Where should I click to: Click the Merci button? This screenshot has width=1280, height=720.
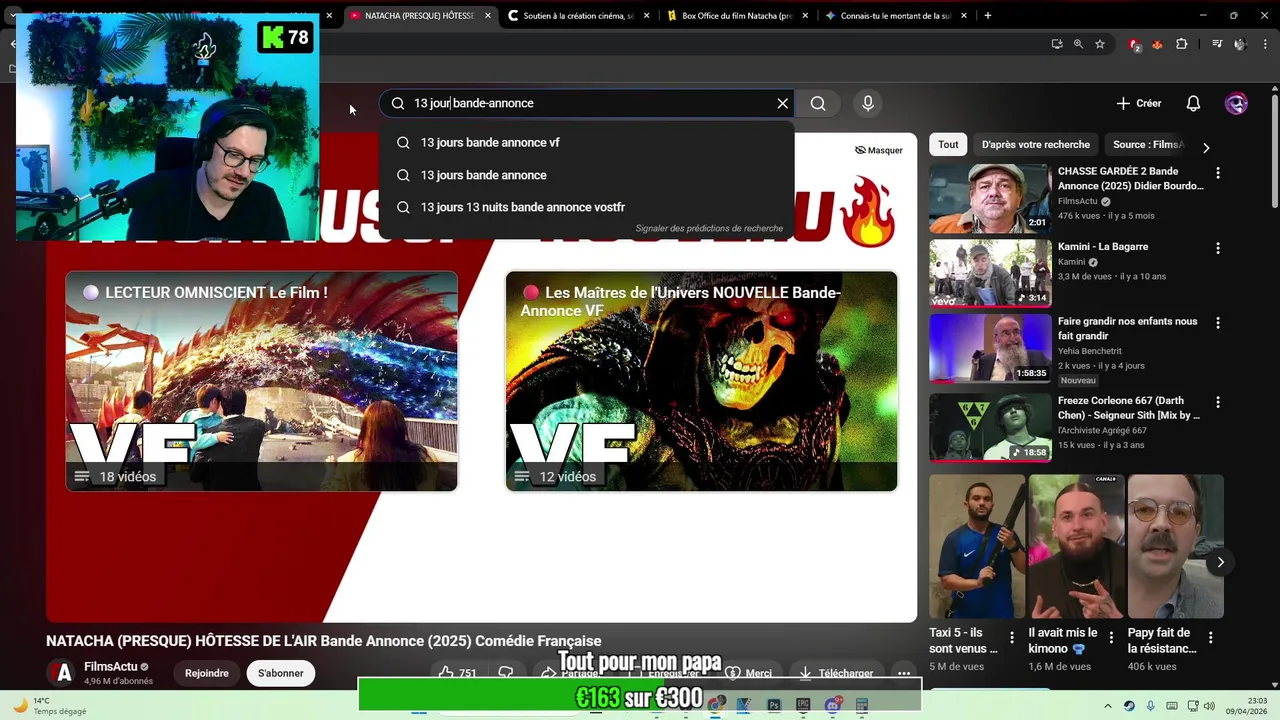pos(749,673)
